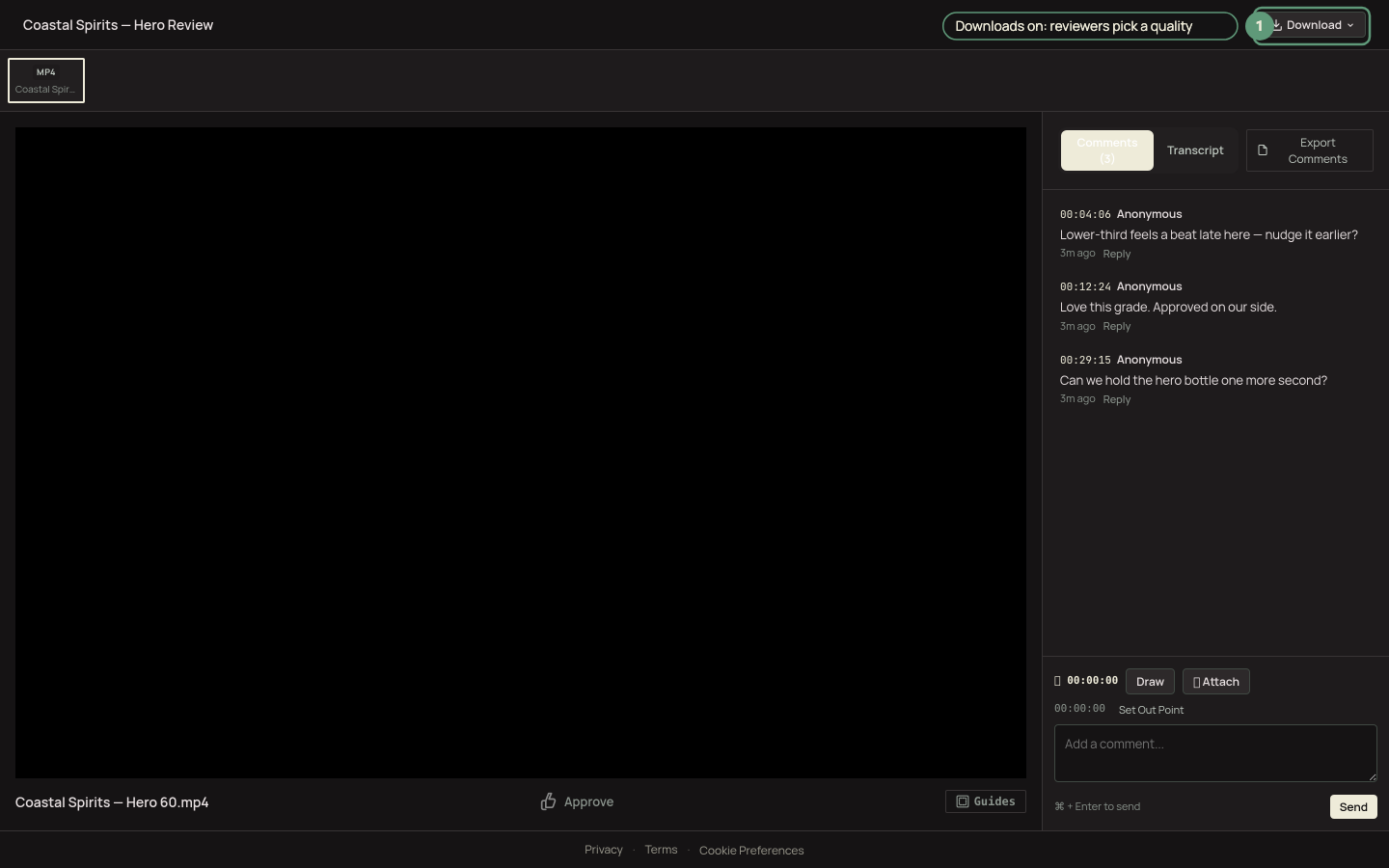Click 'Can we hold the hero bottle' comment text

click(1193, 380)
